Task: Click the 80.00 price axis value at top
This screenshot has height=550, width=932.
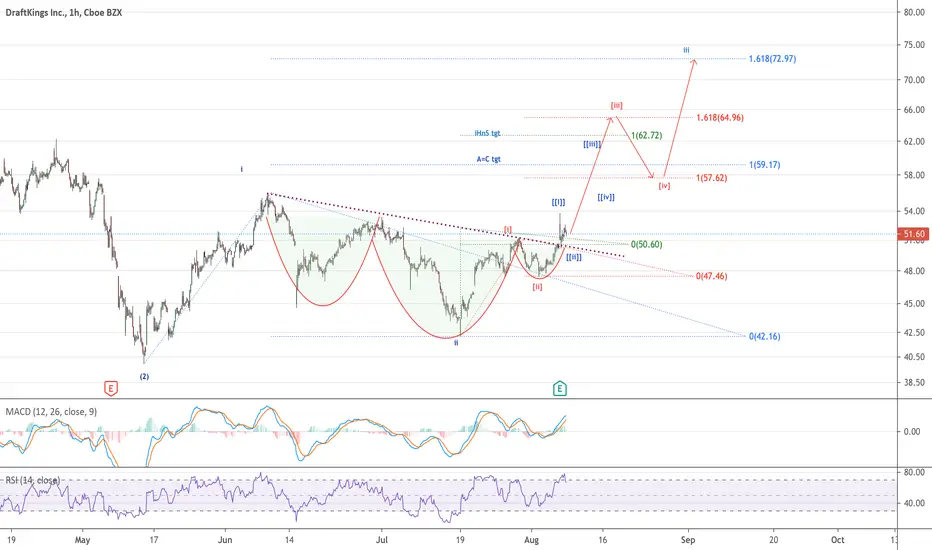Action: point(914,12)
